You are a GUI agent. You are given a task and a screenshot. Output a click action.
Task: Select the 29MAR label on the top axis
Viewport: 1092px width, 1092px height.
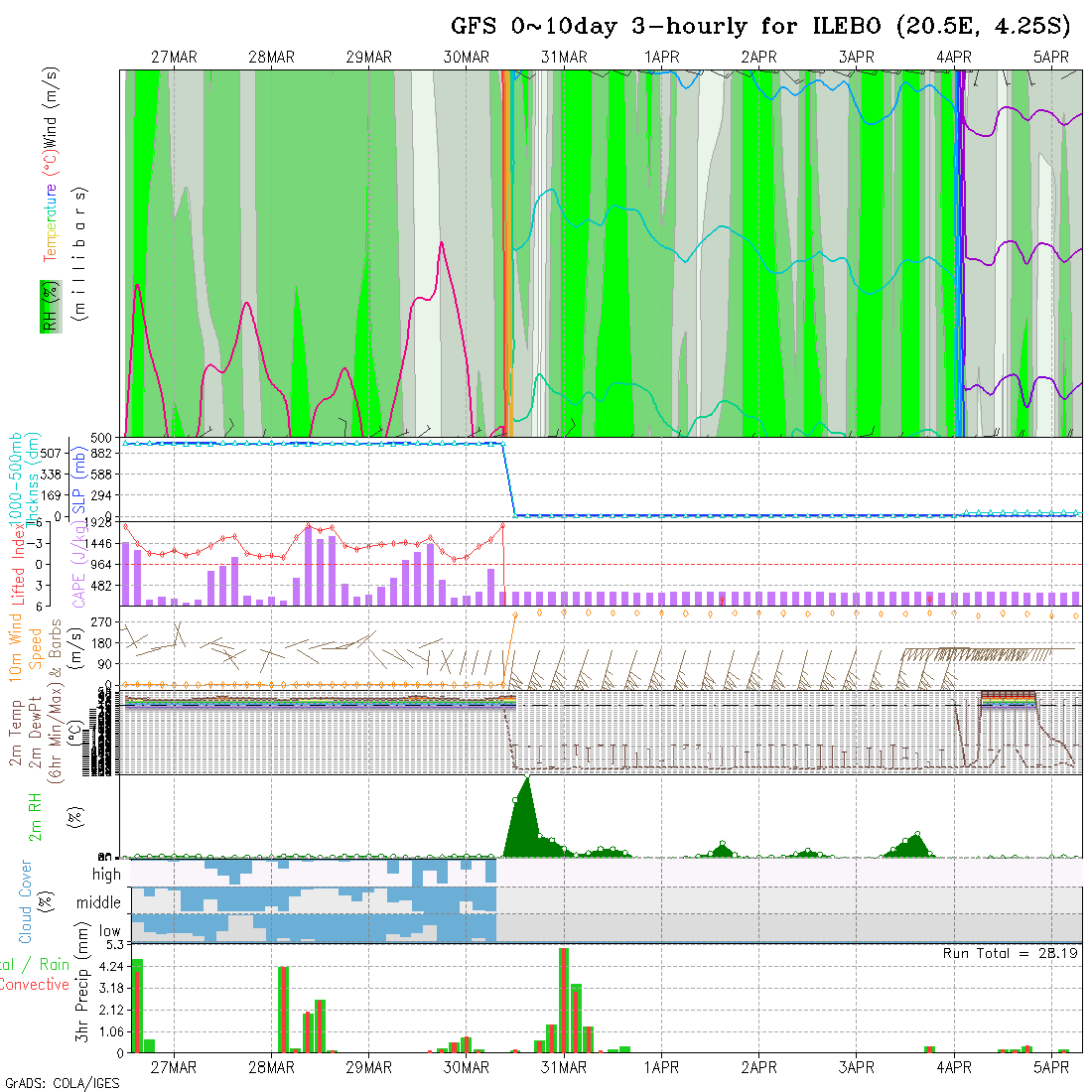[x=369, y=58]
